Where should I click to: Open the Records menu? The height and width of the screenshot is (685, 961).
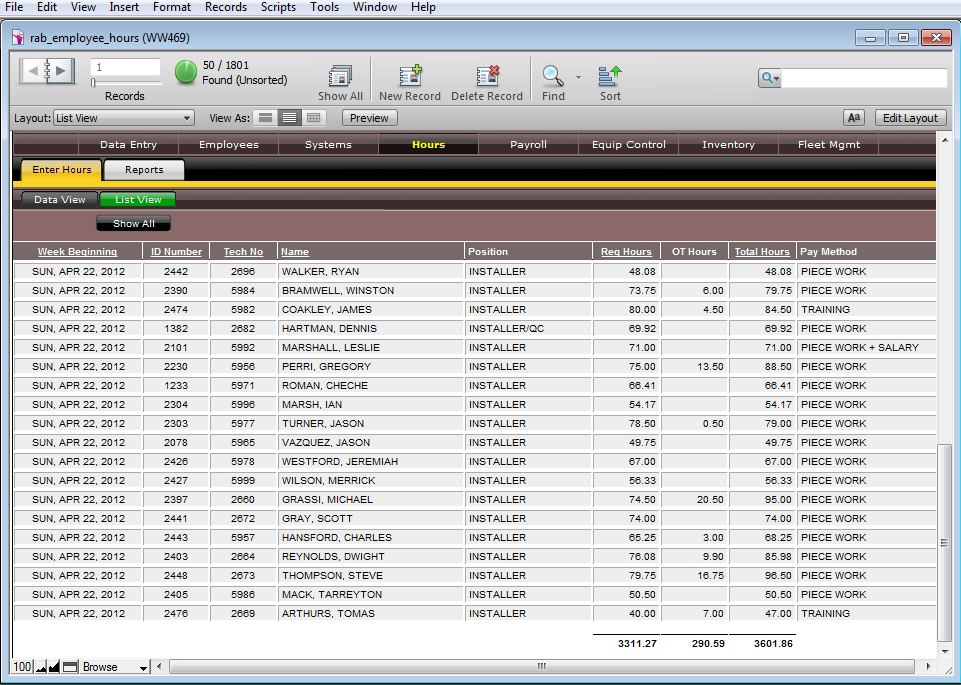coord(225,7)
